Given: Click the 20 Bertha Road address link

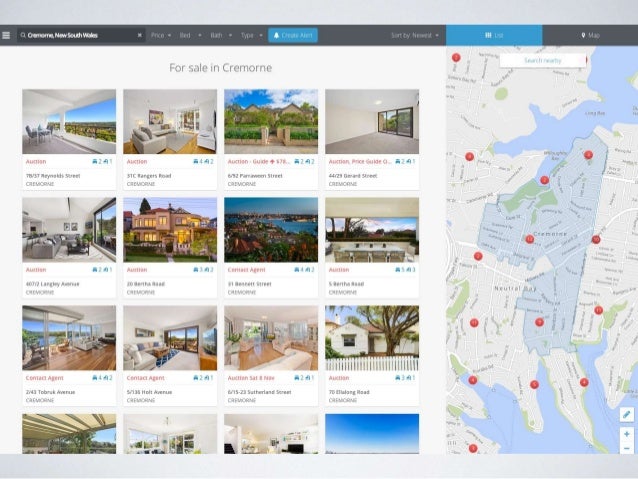Looking at the screenshot, I should [x=146, y=284].
